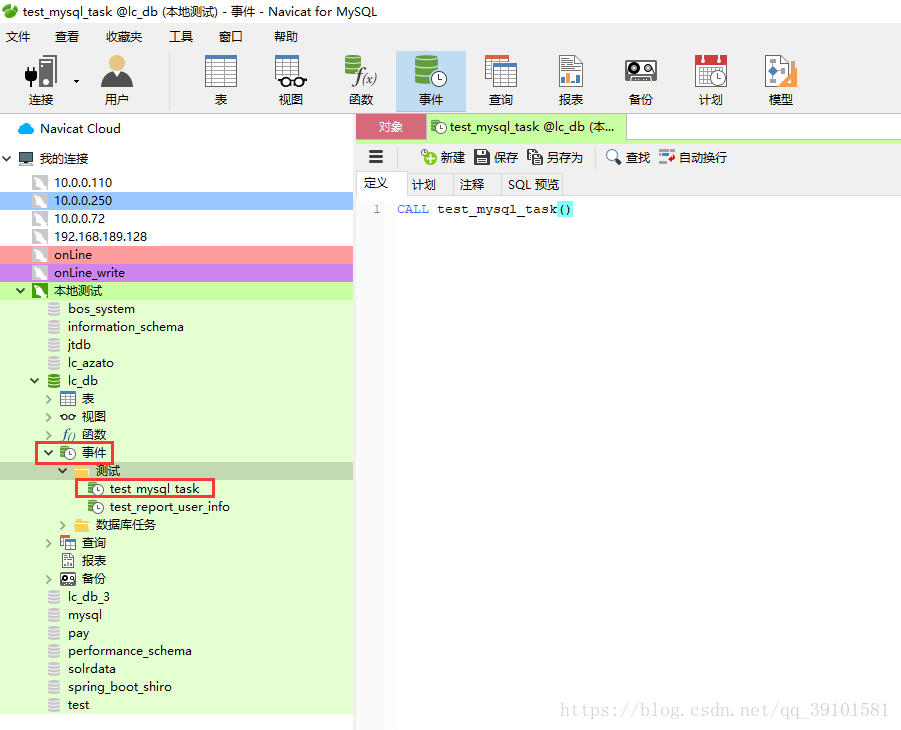Click the 查找 (Find) button
Image resolution: width=901 pixels, height=730 pixels.
(627, 157)
